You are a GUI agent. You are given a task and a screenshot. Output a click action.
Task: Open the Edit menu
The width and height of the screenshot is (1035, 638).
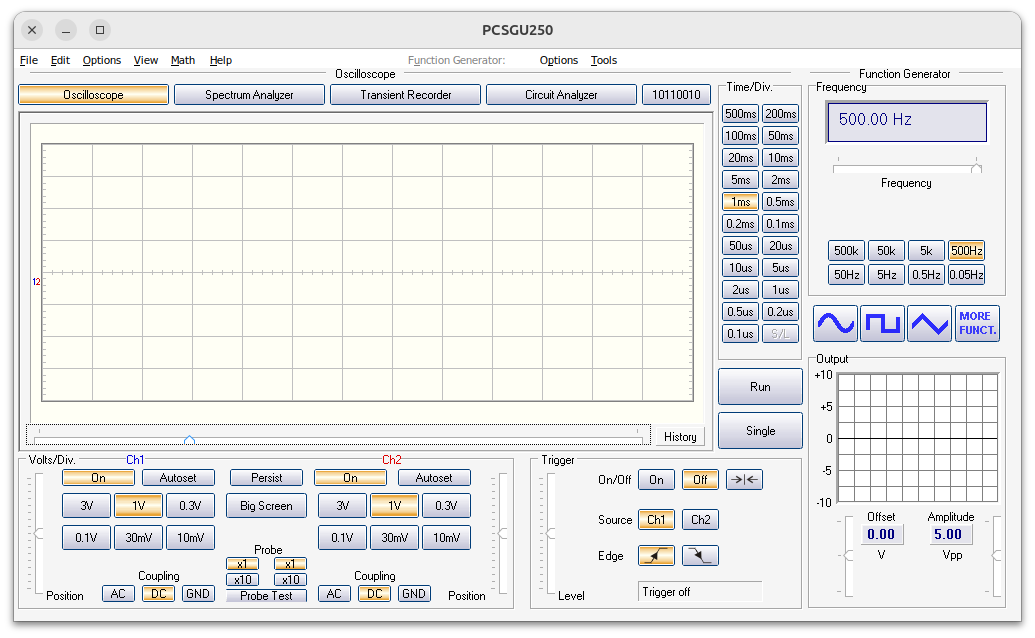pos(60,60)
